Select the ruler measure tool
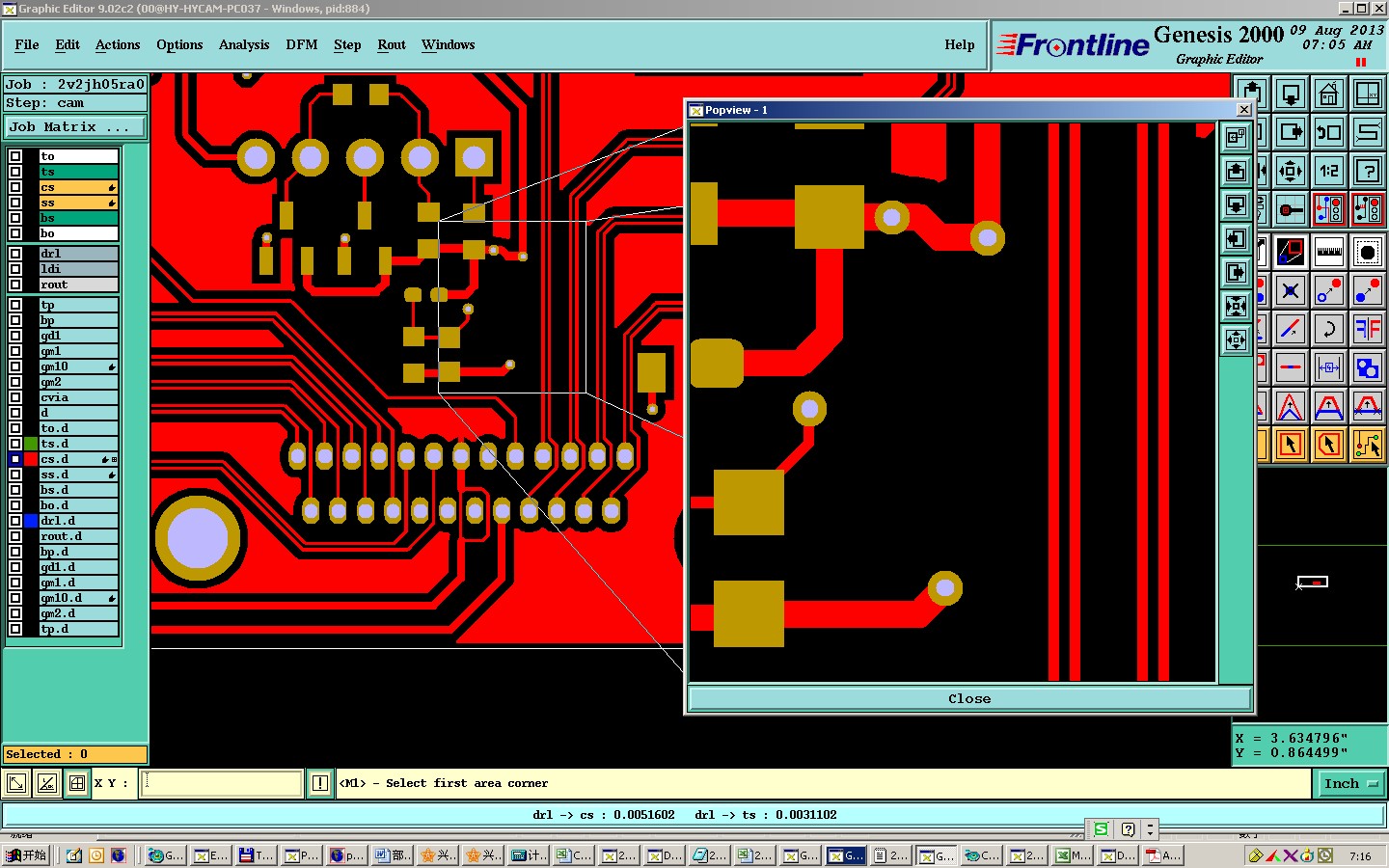Screen dimensions: 1389x868 [1328, 252]
